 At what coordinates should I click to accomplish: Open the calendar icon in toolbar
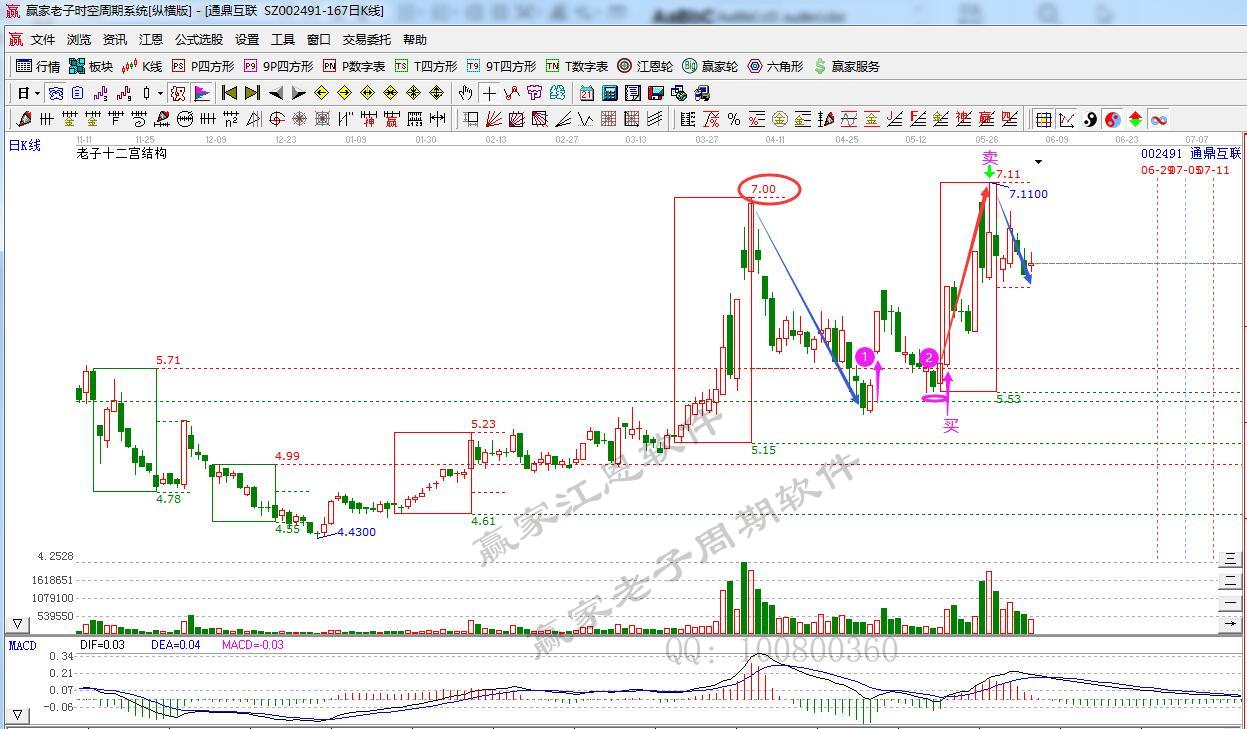[x=586, y=93]
